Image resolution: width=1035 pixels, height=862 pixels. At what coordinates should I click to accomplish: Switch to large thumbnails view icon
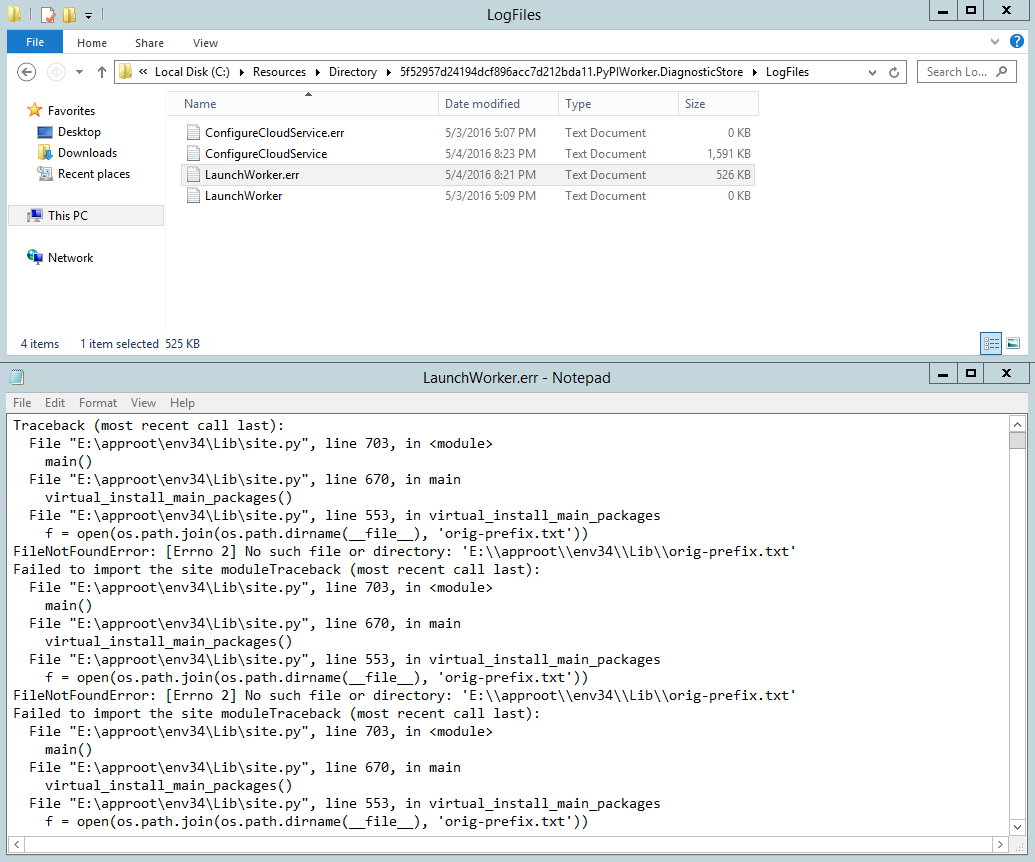[1013, 343]
